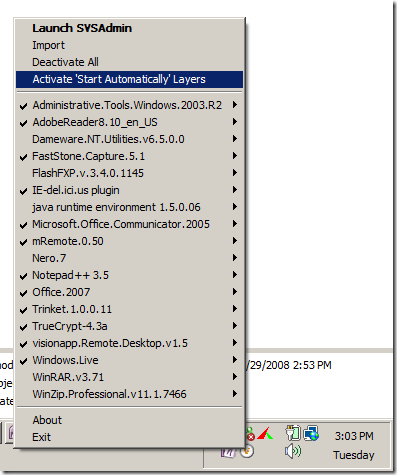Untick the Trinket.1.0.0.11 checkmark
The image size is (397, 475).
click(x=23, y=310)
